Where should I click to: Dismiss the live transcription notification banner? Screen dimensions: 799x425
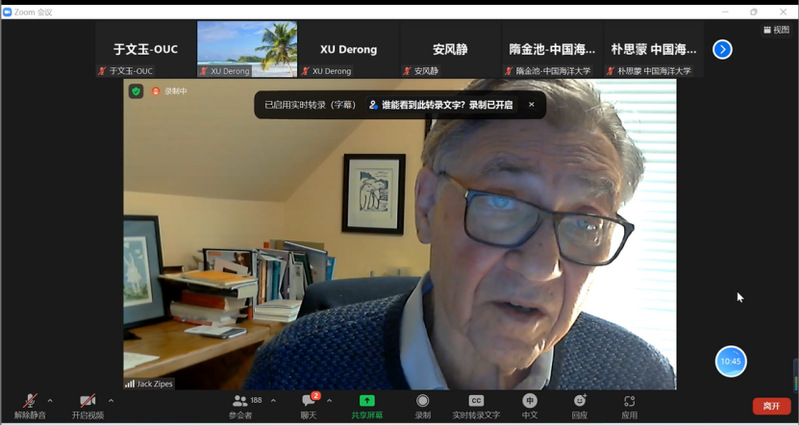click(x=531, y=104)
